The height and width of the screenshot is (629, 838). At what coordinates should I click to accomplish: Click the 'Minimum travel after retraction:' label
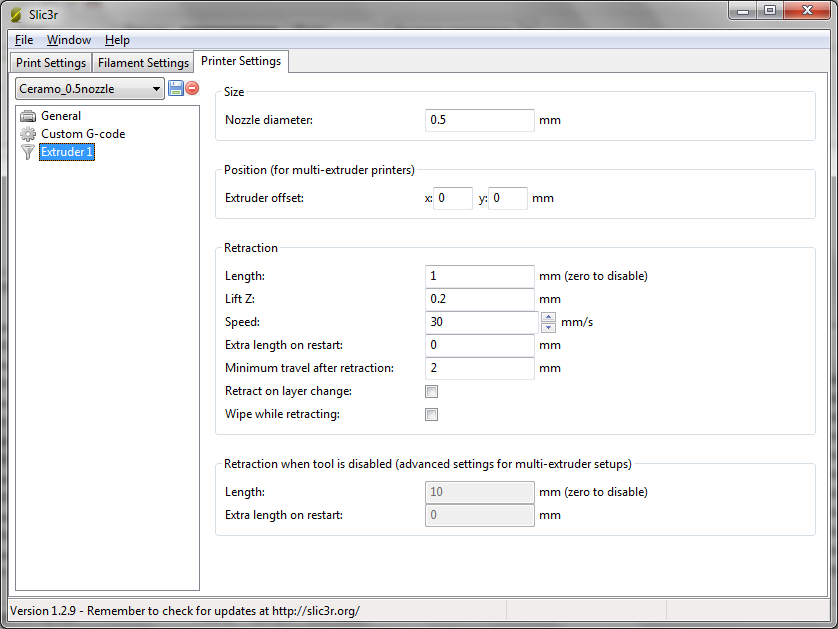pyautogui.click(x=309, y=368)
